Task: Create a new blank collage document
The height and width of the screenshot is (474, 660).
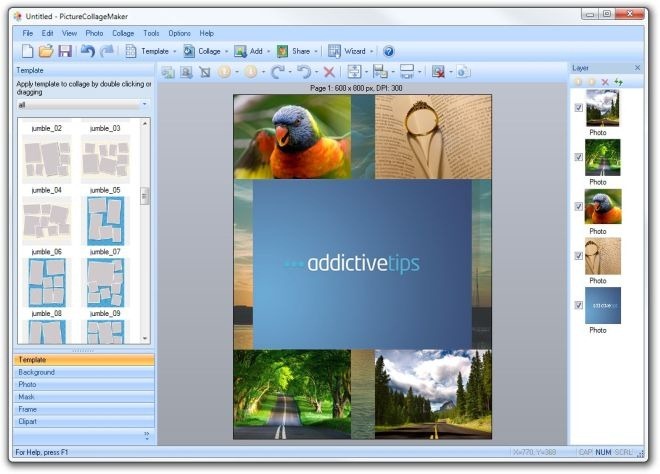Action: 27,51
